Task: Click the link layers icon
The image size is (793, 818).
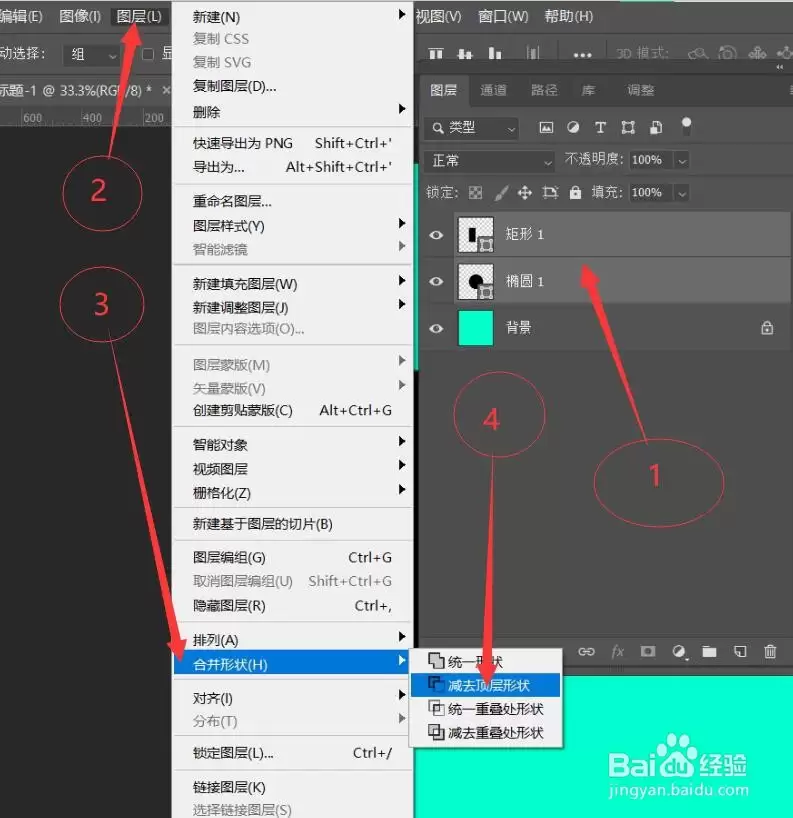Action: 586,651
